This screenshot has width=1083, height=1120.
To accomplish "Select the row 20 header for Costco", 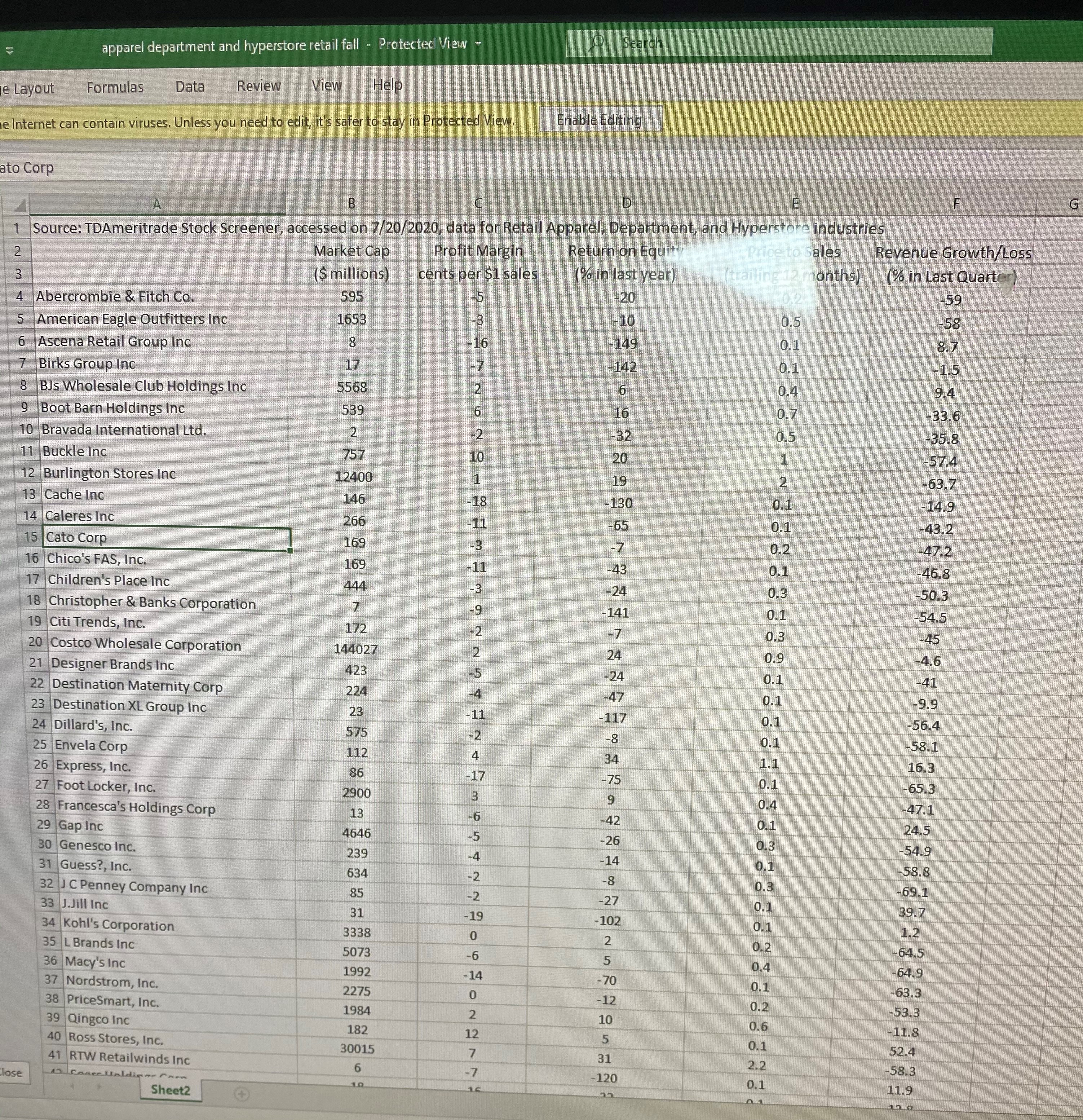I will point(35,642).
